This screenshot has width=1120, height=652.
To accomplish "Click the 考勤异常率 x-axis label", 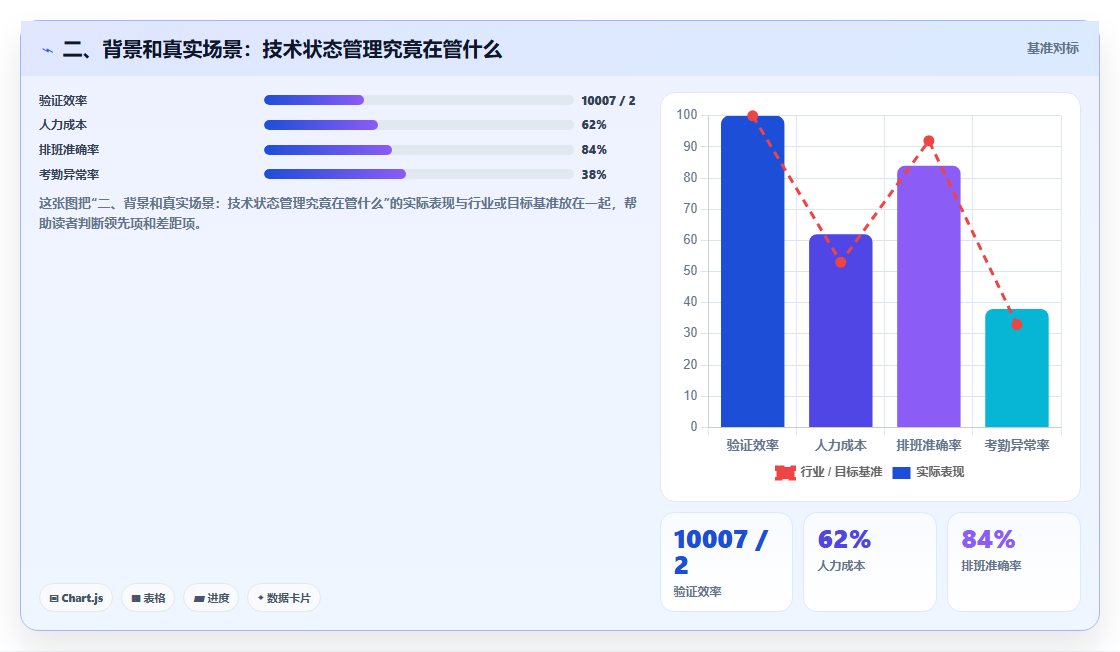I will (1016, 446).
